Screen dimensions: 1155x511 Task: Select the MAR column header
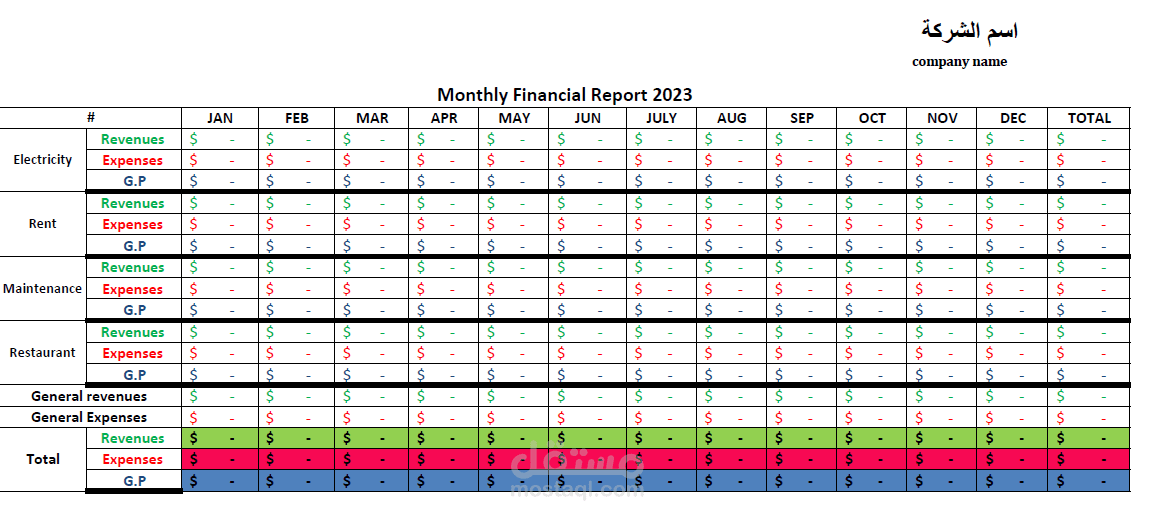tap(372, 118)
